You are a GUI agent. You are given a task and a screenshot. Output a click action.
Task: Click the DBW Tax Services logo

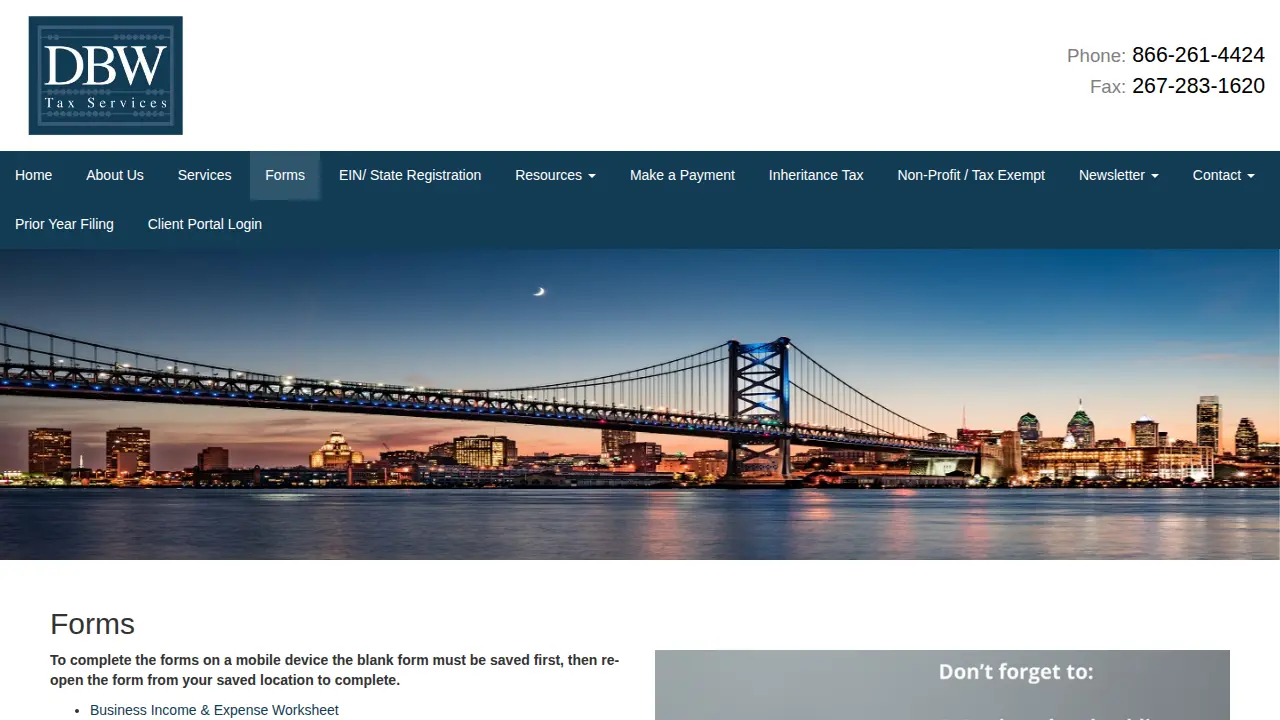pyautogui.click(x=105, y=75)
